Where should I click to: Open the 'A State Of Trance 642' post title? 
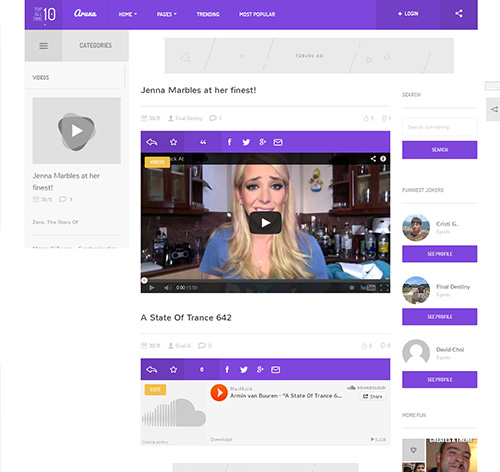point(186,317)
